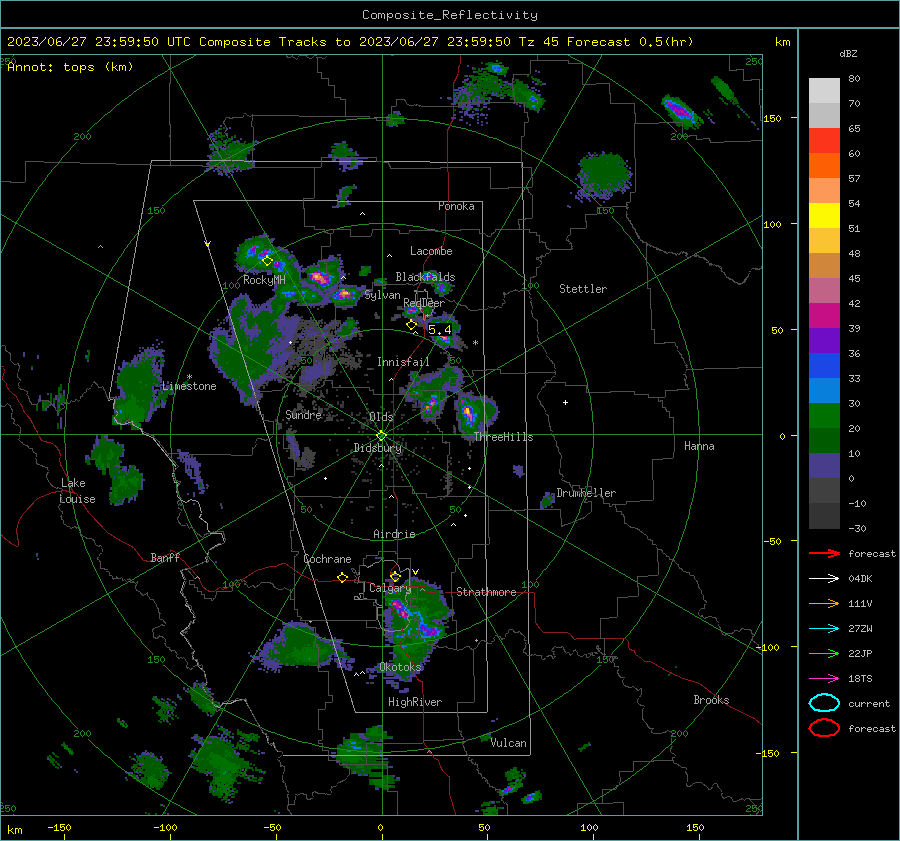
Task: Click the Lake Louise label
Action: 77,491
